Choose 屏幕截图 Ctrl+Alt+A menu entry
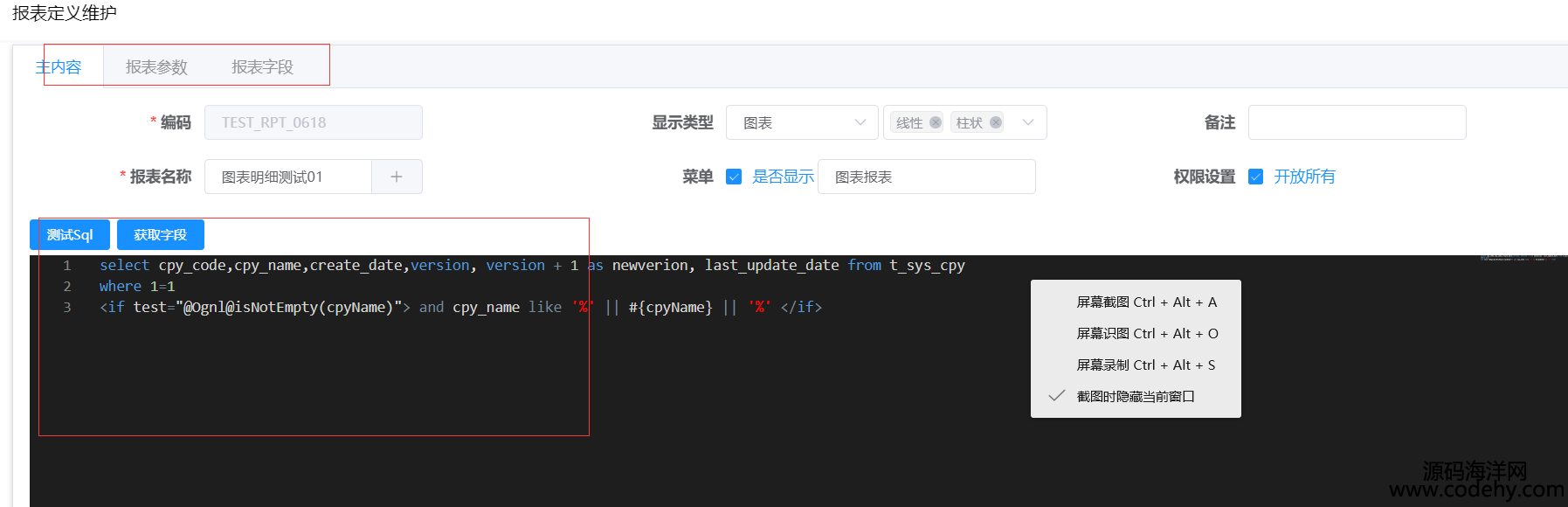This screenshot has width=1568, height=507. point(1136,302)
